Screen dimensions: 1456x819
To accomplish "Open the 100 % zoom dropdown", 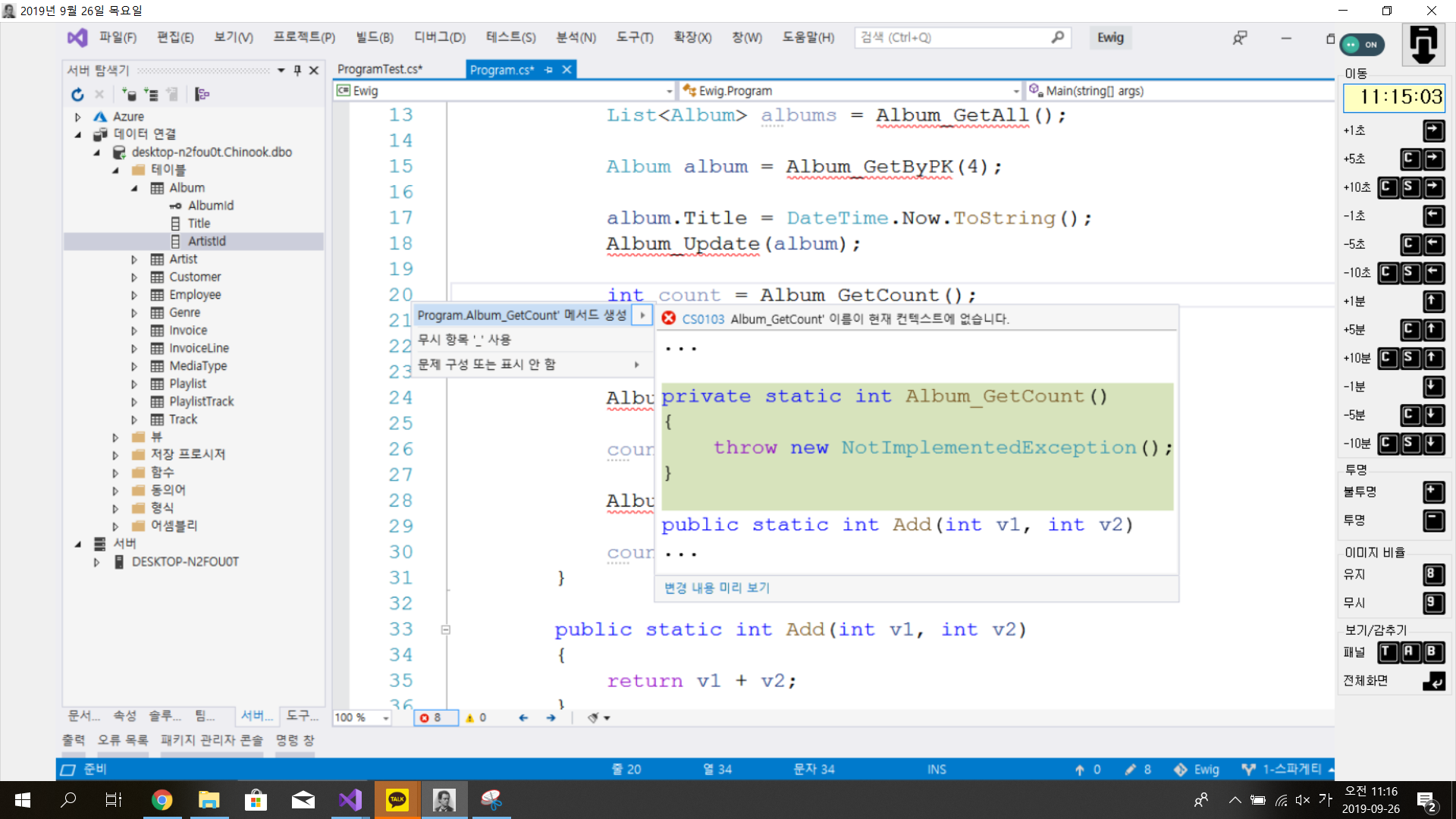I will (x=385, y=717).
